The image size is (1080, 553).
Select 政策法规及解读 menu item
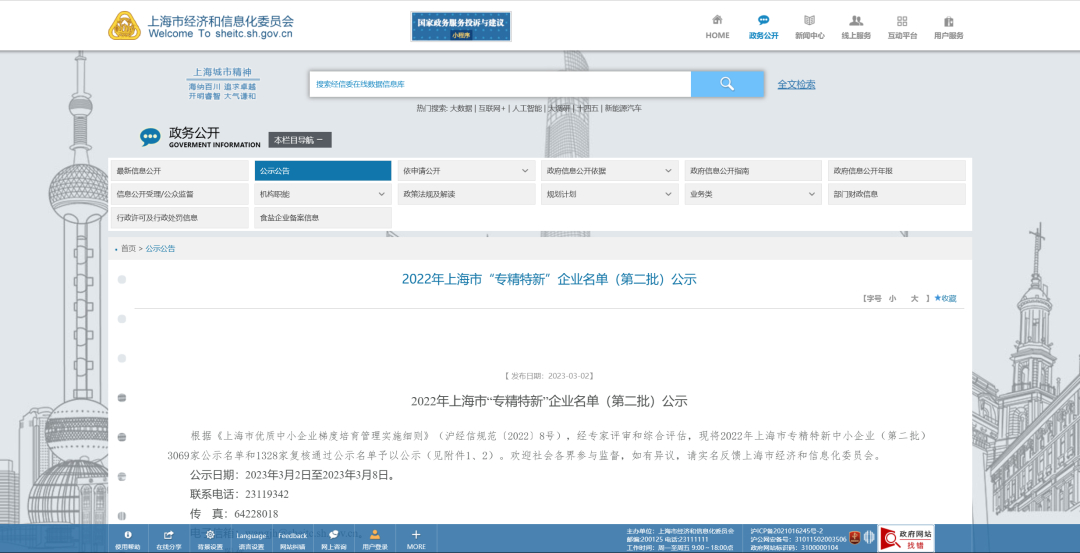[465, 194]
